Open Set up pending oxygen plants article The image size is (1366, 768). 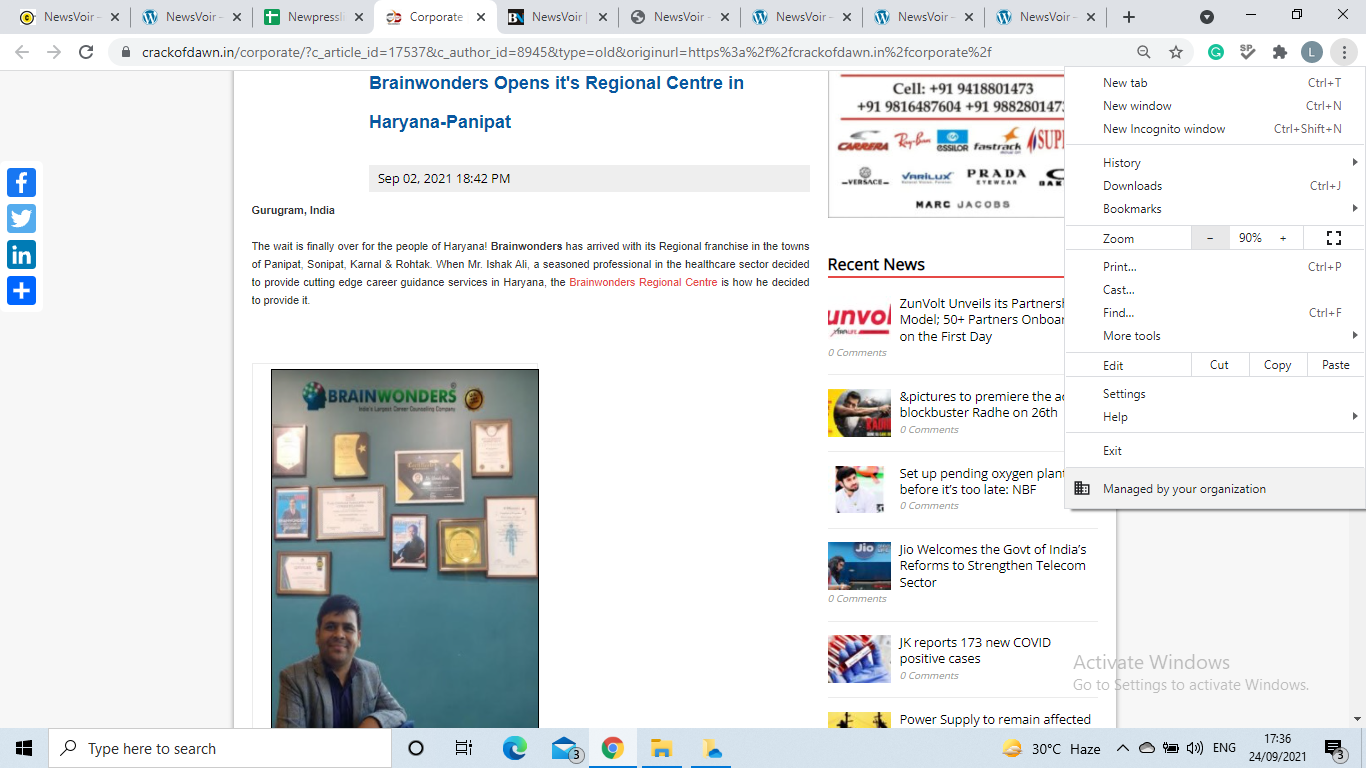(982, 481)
